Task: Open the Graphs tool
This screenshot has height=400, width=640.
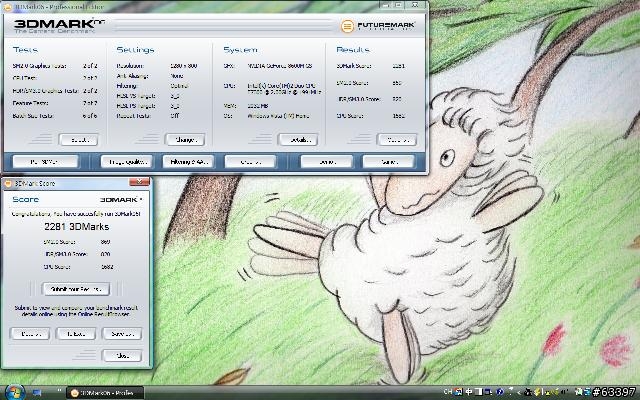Action: coord(250,162)
